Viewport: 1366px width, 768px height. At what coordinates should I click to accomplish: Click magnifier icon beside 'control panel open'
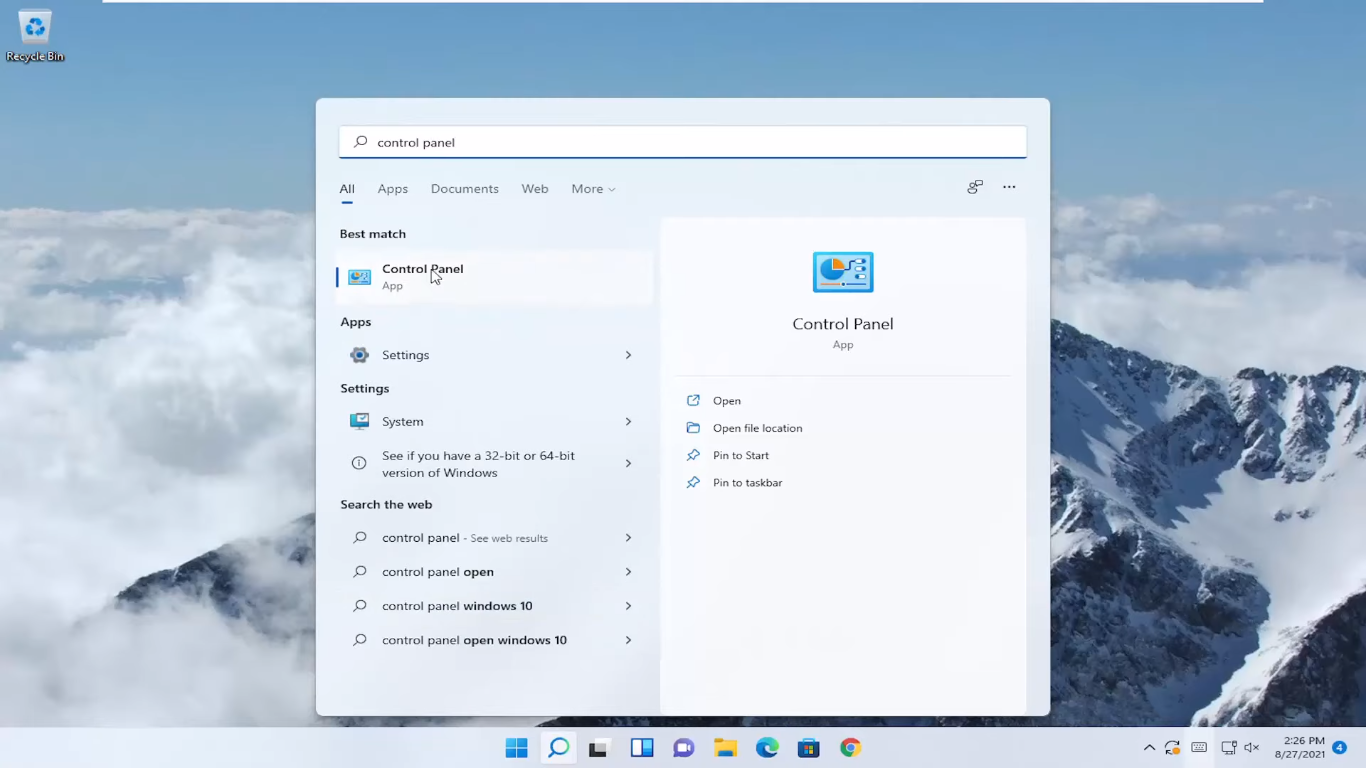coord(360,572)
